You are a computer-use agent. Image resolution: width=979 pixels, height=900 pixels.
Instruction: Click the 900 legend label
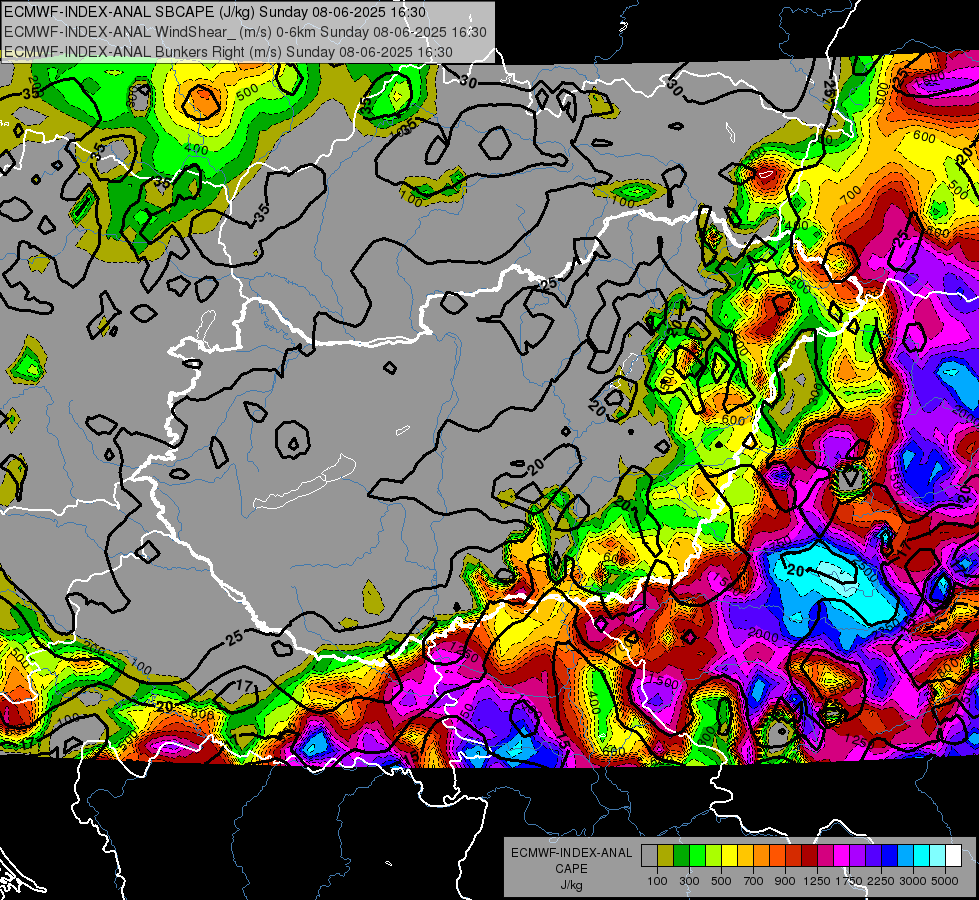pos(785,881)
